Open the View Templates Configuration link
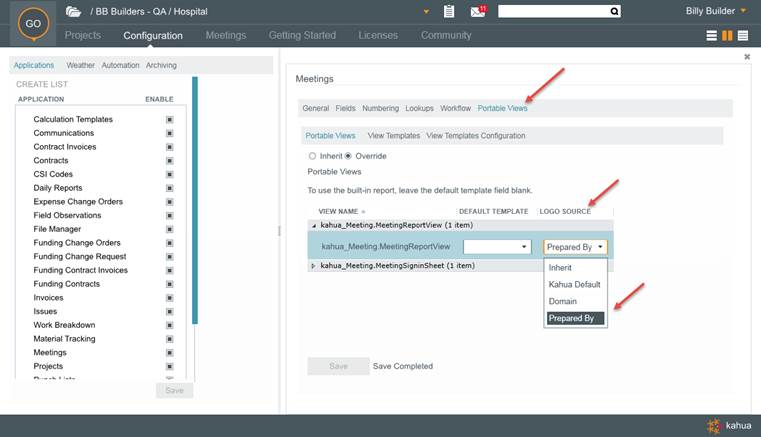The image size is (761, 437). point(475,135)
